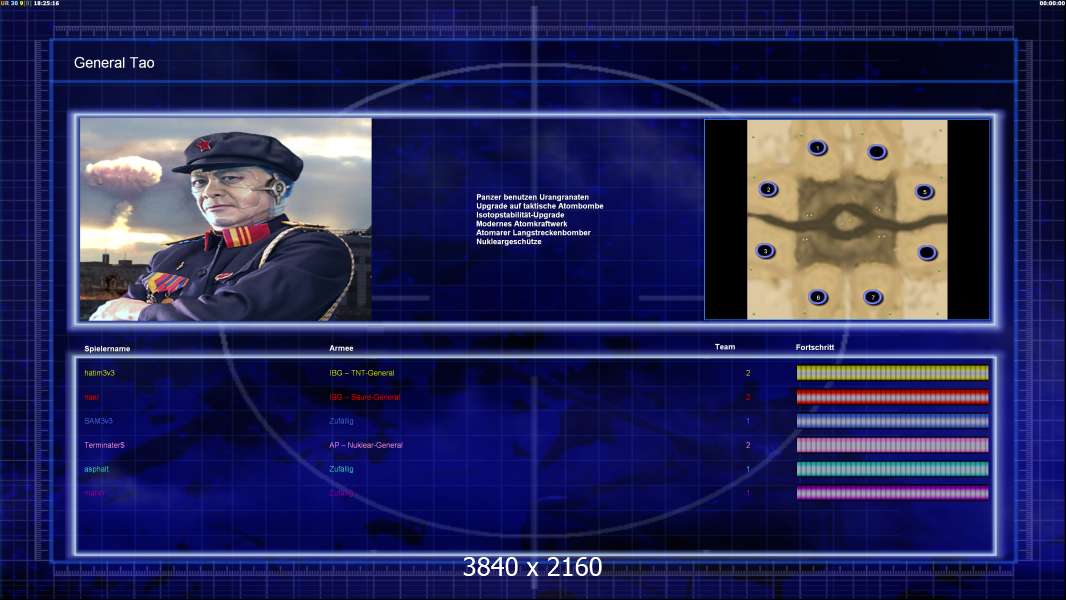Viewport: 1066px width, 600px height.
Task: Select start position 7 on the map
Action: coord(873,296)
